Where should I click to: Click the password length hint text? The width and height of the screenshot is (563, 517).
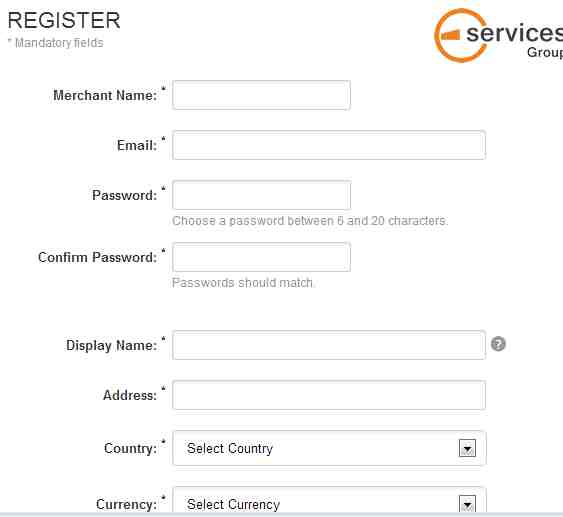click(x=310, y=220)
